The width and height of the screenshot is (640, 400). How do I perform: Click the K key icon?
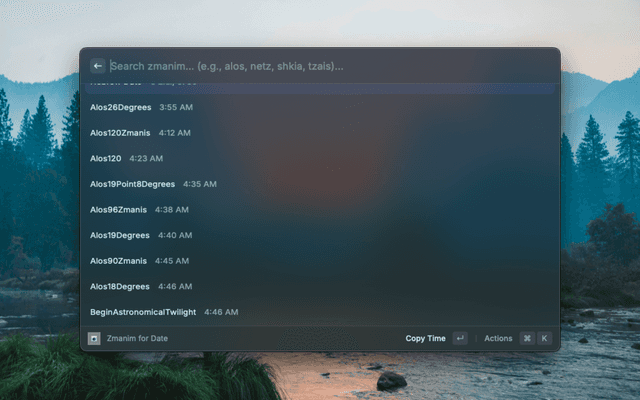tap(544, 338)
